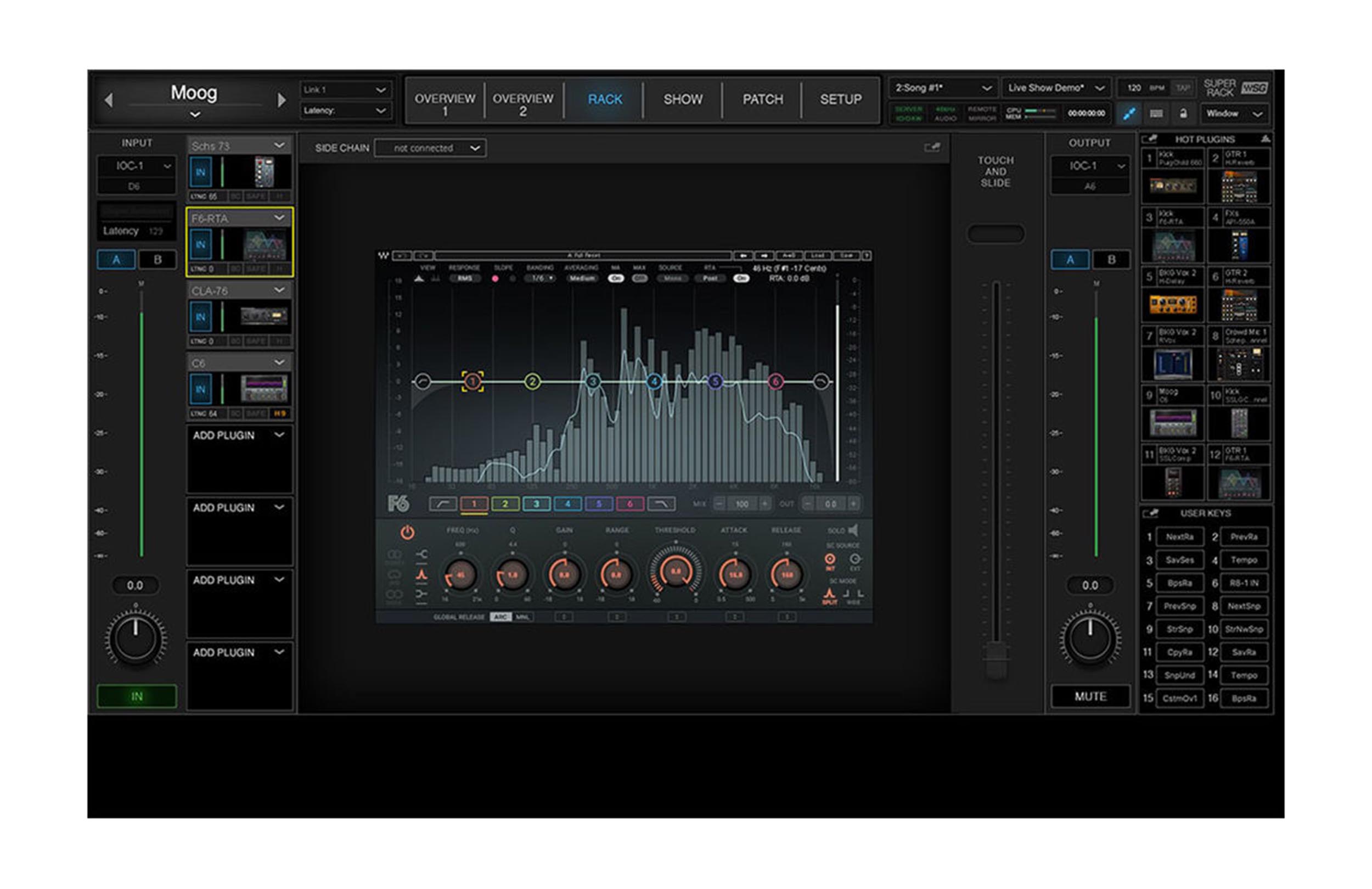The width and height of the screenshot is (1372, 889).
Task: Select output snapshot B
Action: (1111, 260)
